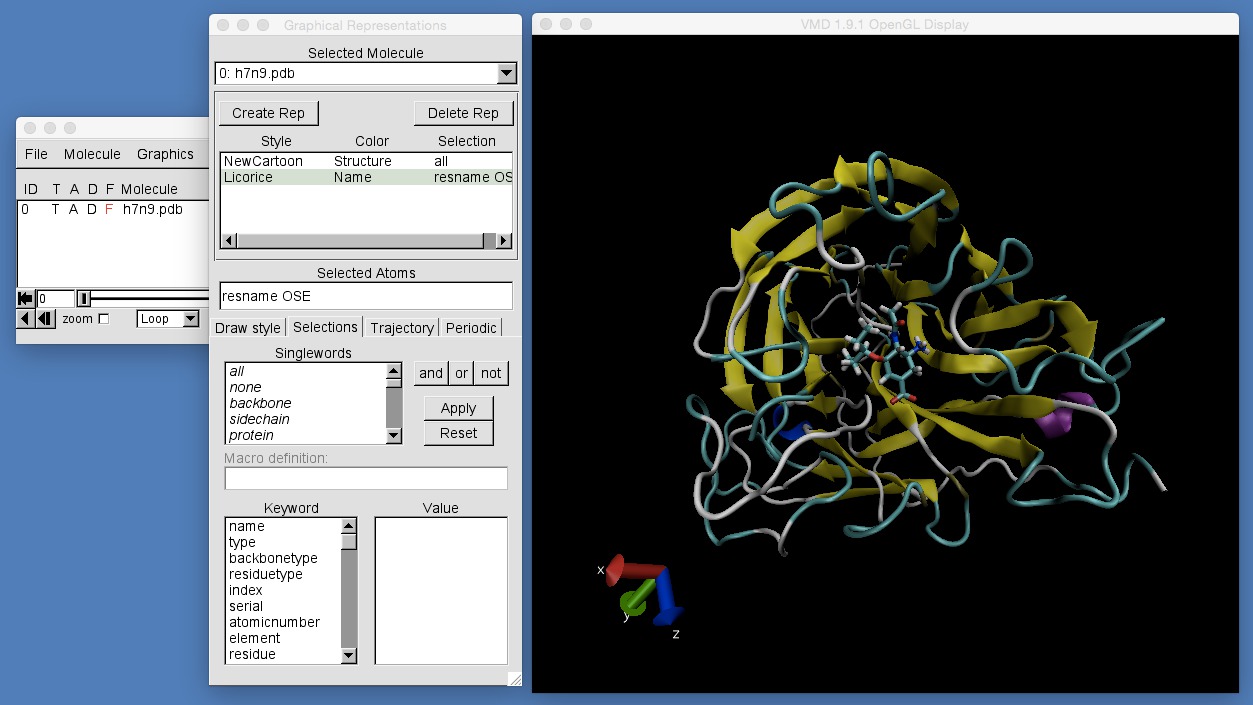Enable the zoom checkbox in VMD Main

(103, 320)
